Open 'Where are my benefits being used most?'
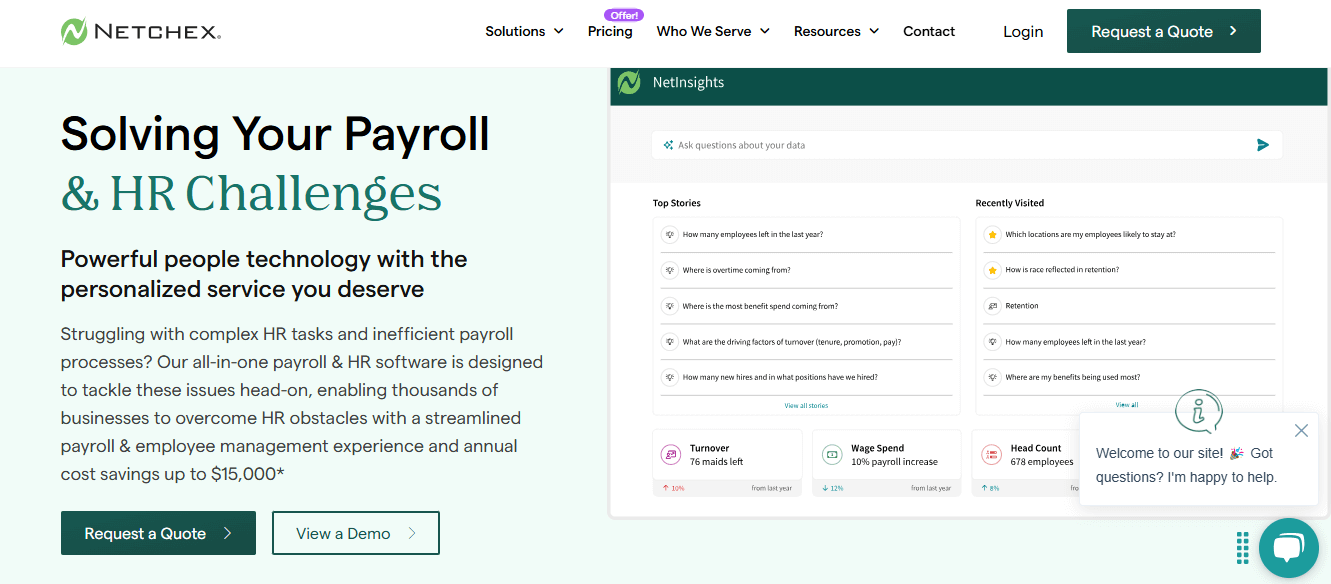Screen dimensions: 1331x584 (x=1073, y=378)
